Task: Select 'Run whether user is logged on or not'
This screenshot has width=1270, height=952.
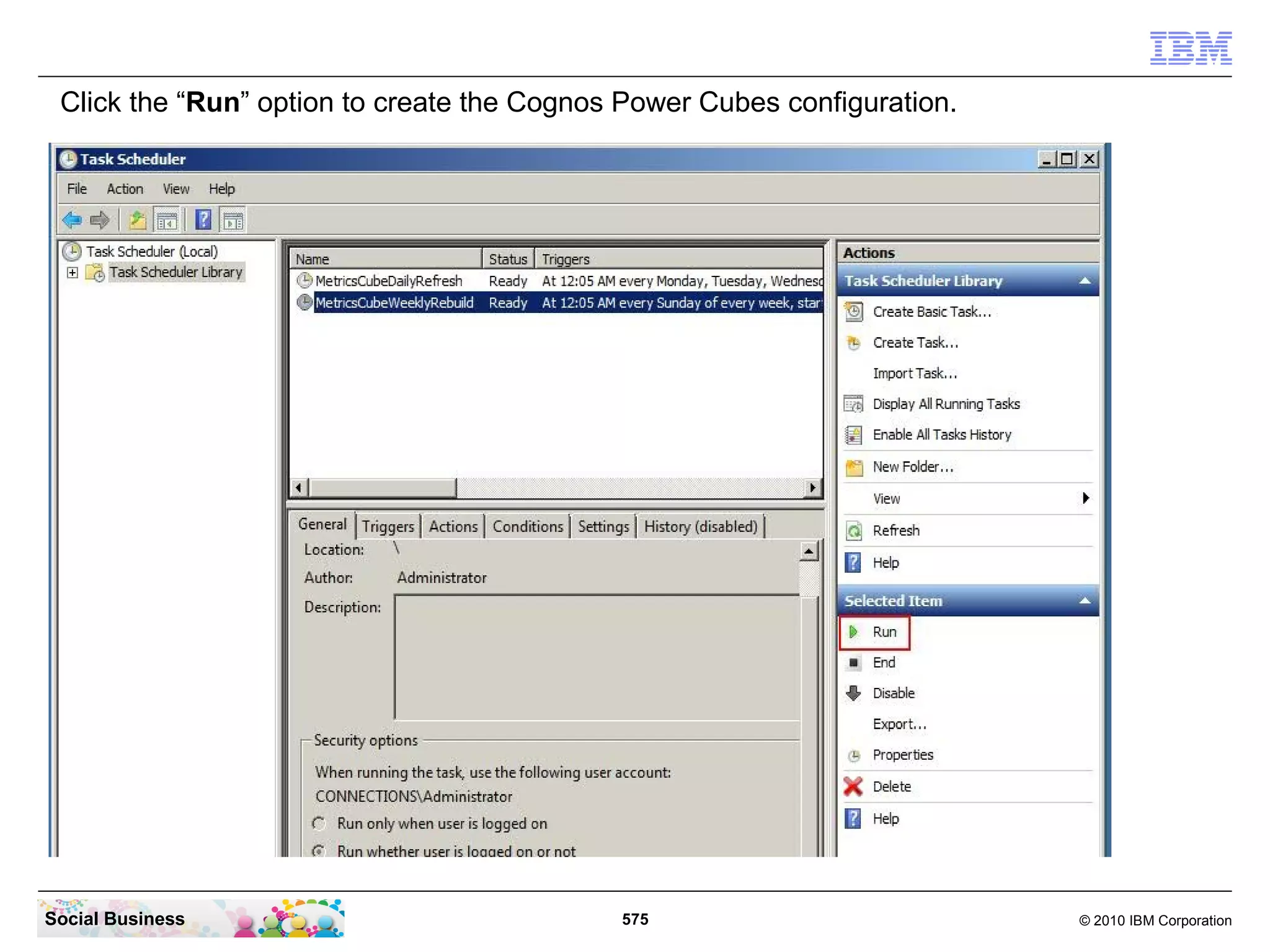Action: coord(319,851)
